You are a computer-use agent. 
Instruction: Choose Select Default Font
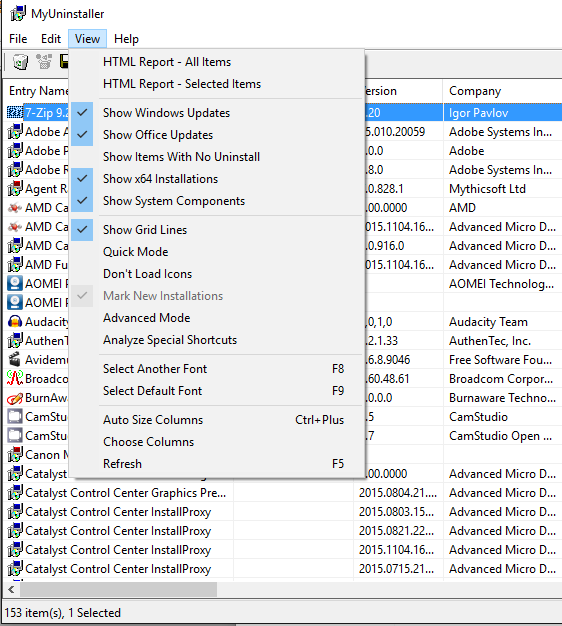click(x=217, y=391)
